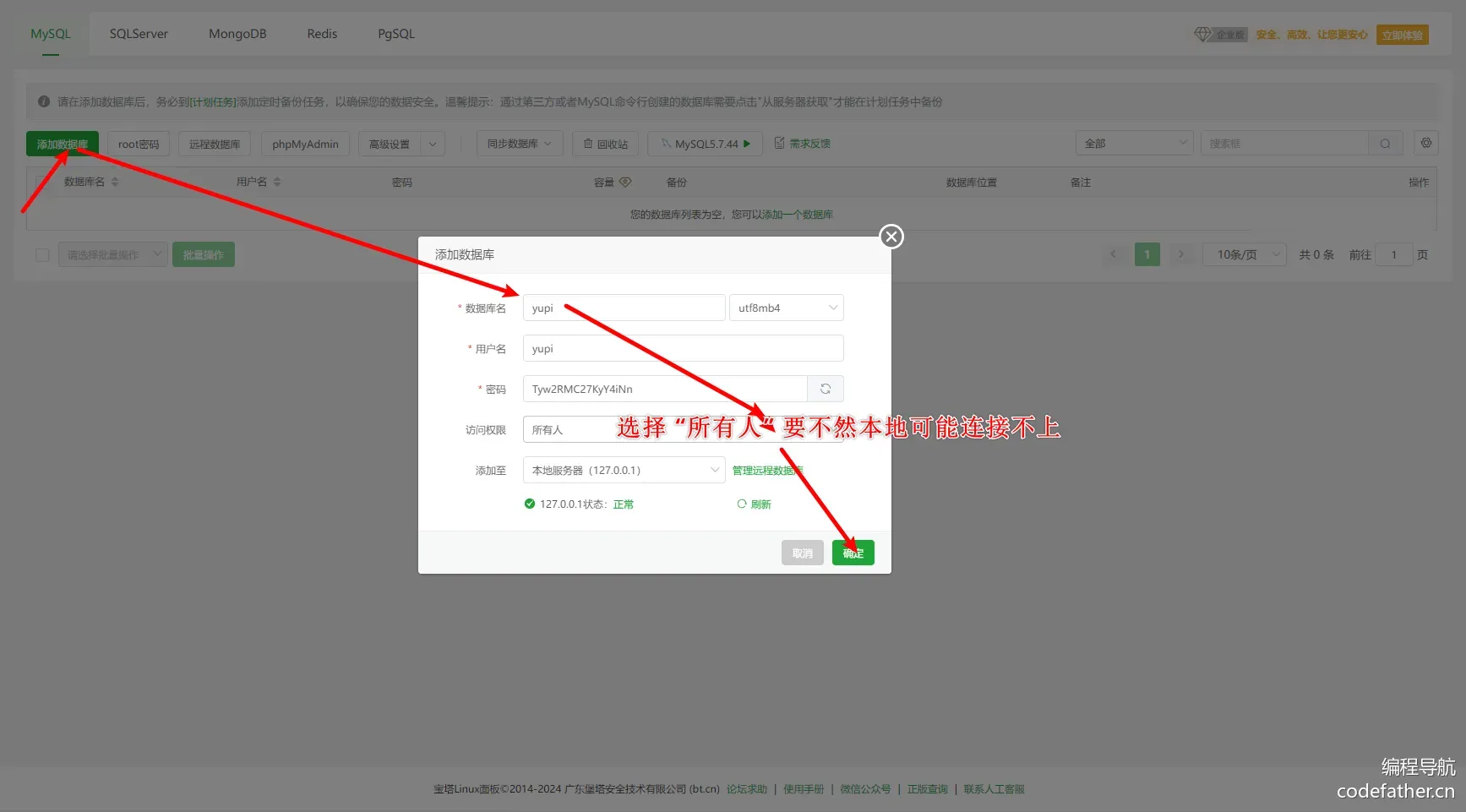
Task: Click the database name input field
Action: click(x=624, y=308)
